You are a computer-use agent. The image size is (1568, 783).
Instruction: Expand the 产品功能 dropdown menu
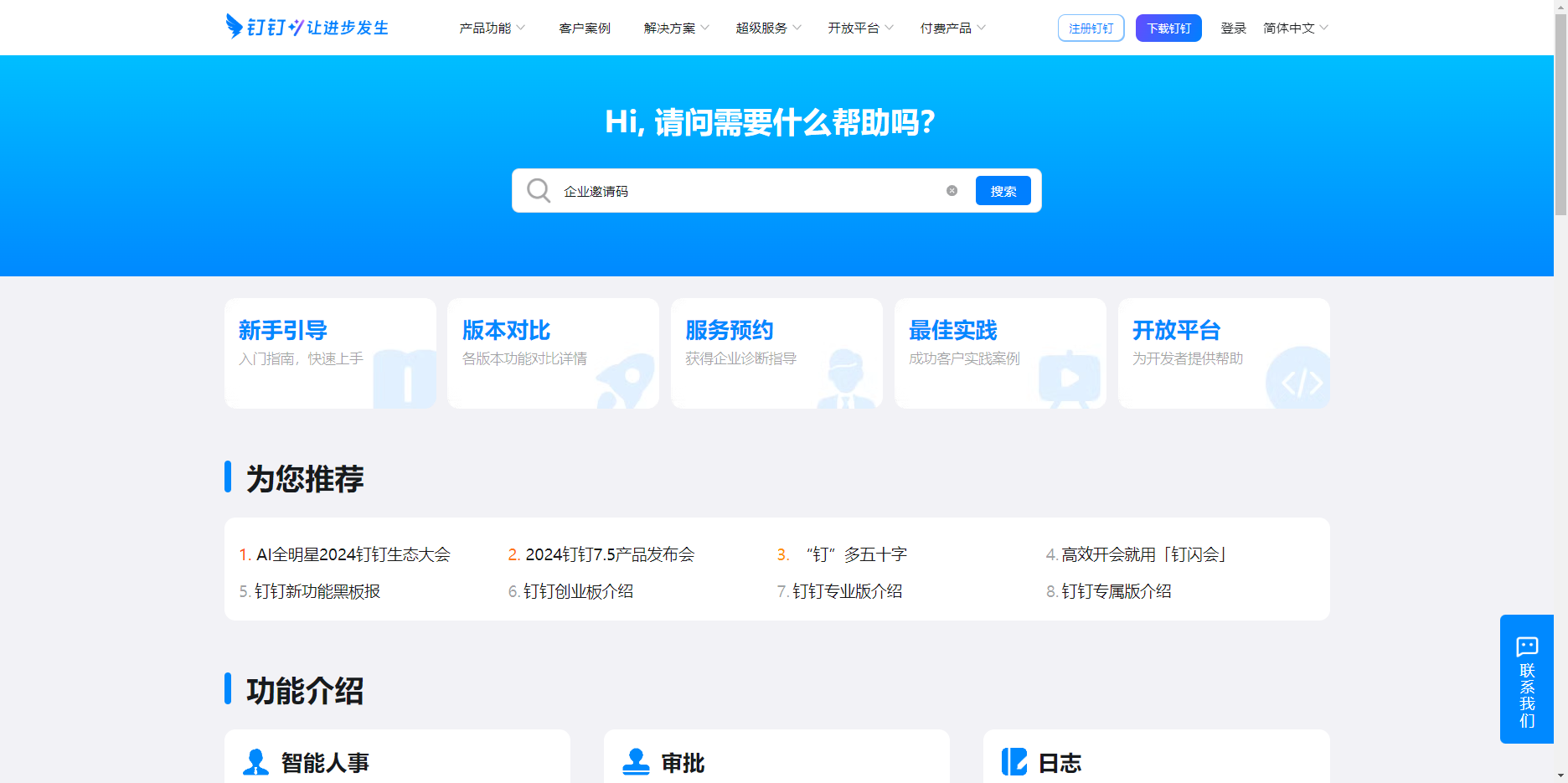[x=493, y=28]
